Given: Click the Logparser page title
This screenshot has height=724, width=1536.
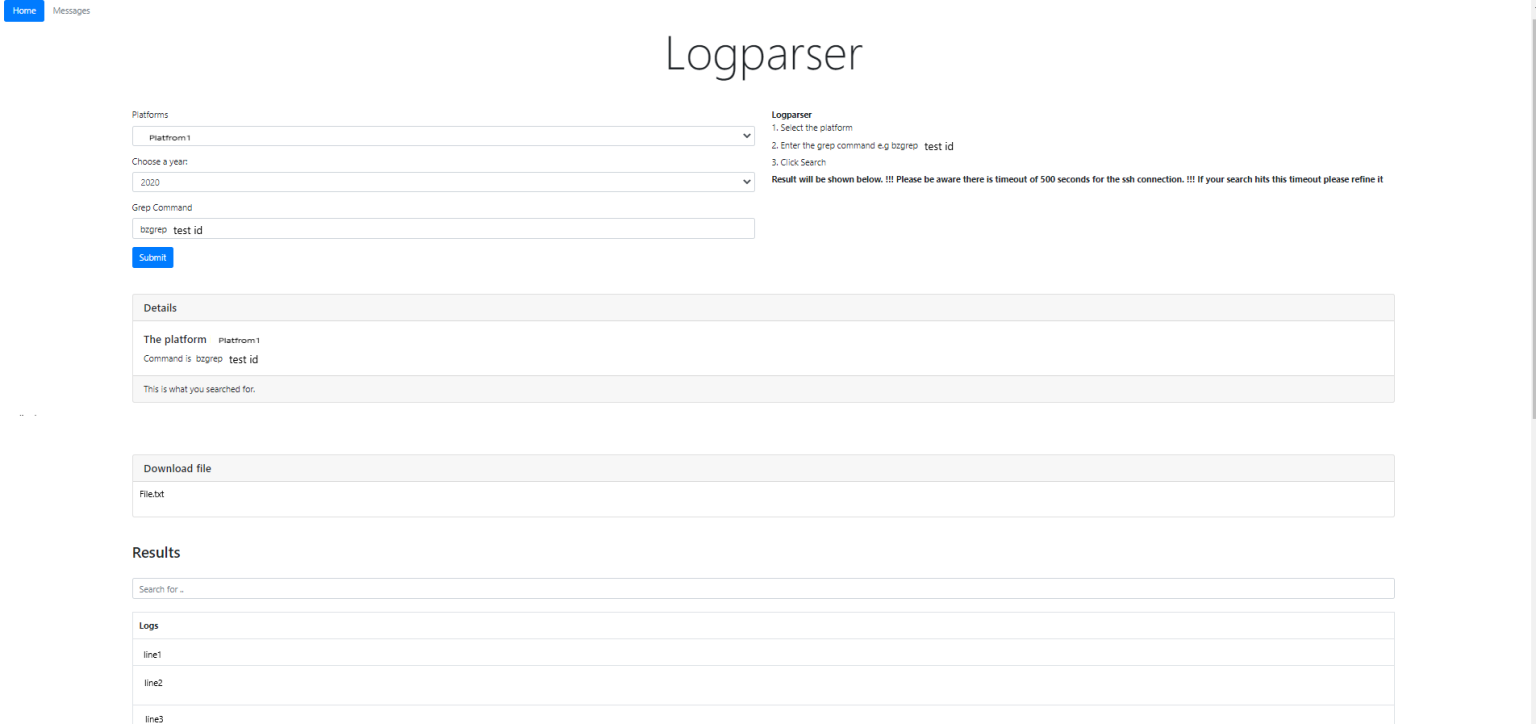Looking at the screenshot, I should tap(763, 55).
